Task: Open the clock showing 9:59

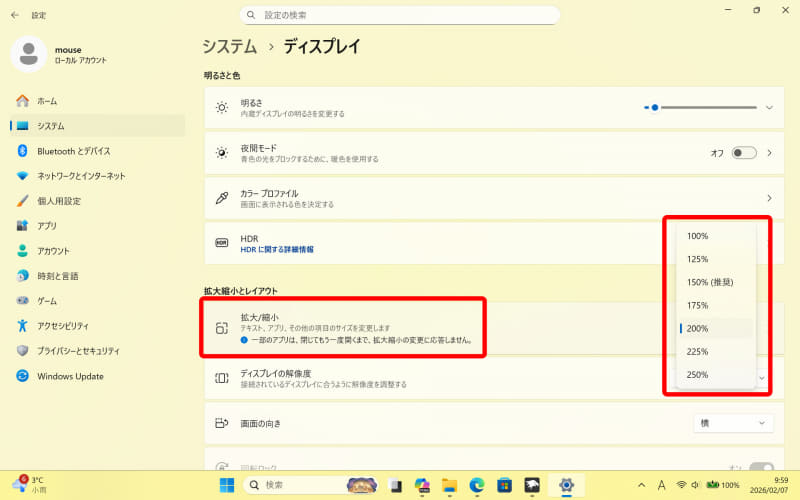Action: (769, 485)
